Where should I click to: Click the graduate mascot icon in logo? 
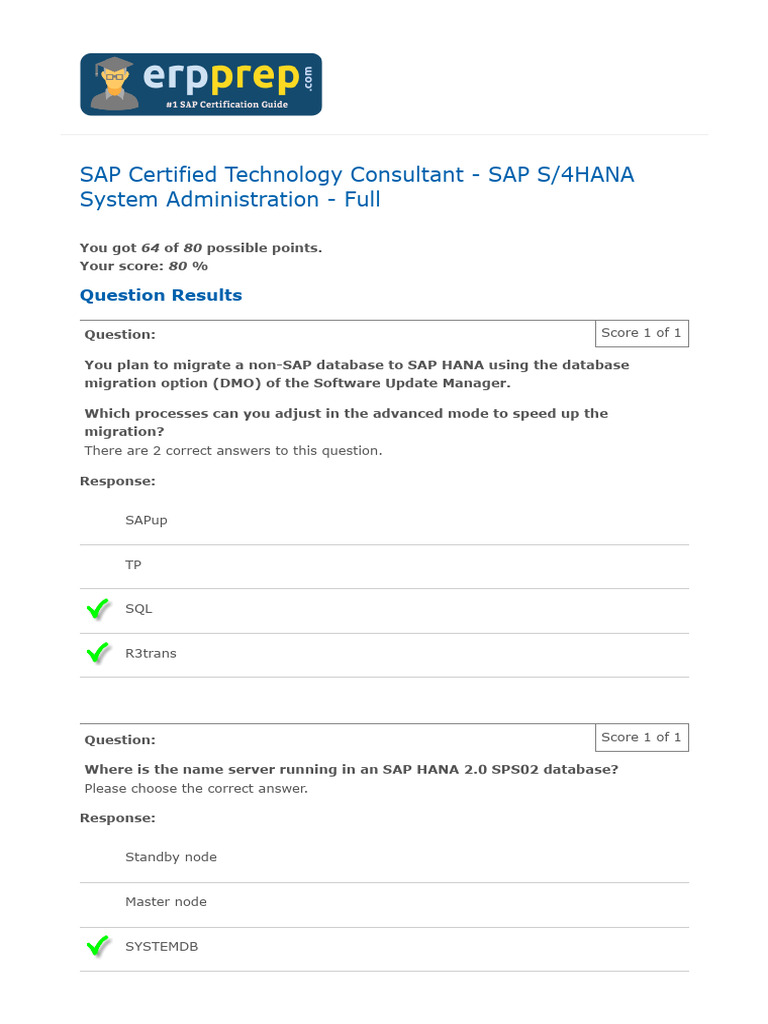[114, 84]
